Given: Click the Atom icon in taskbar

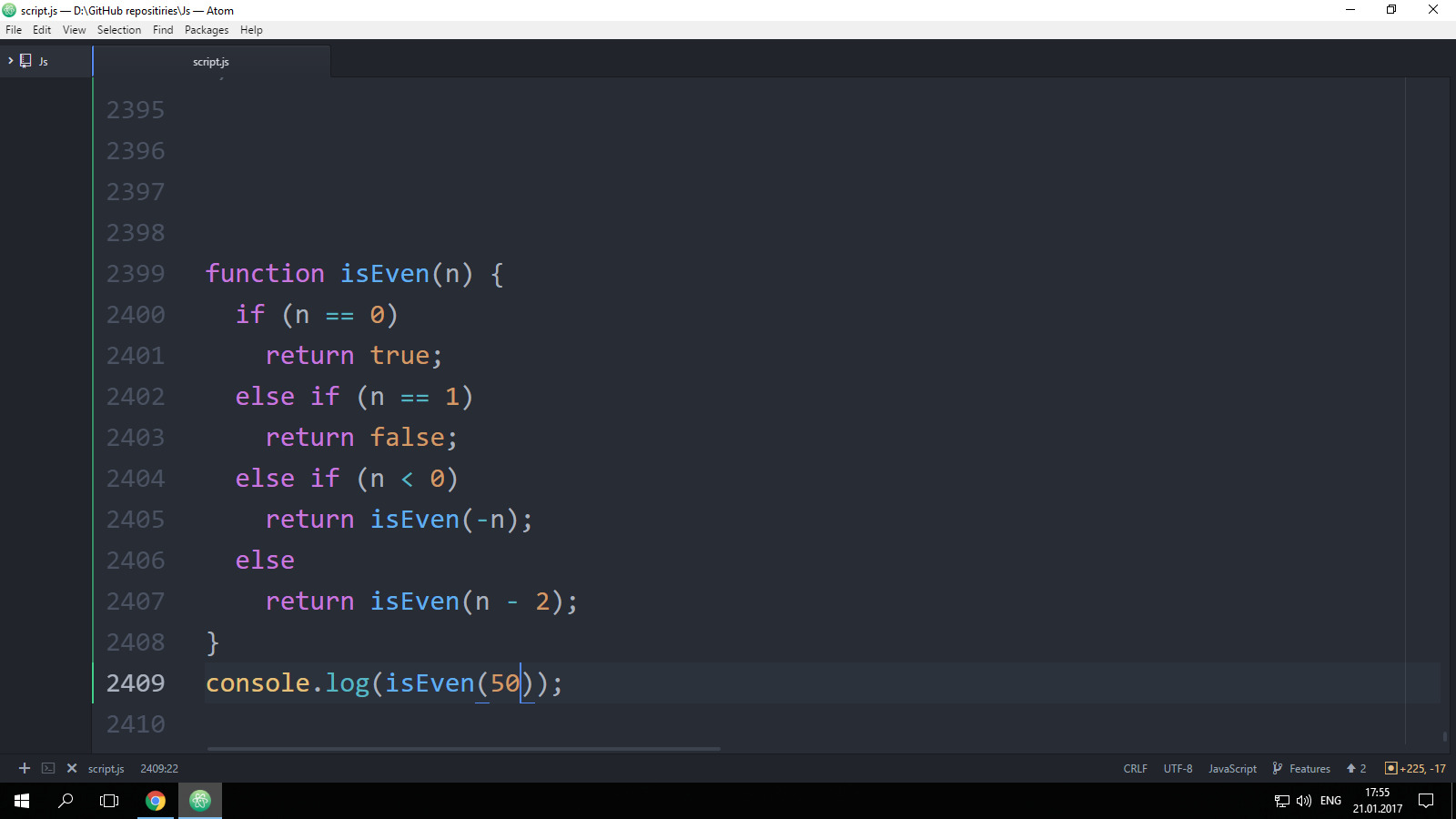Looking at the screenshot, I should 200,801.
